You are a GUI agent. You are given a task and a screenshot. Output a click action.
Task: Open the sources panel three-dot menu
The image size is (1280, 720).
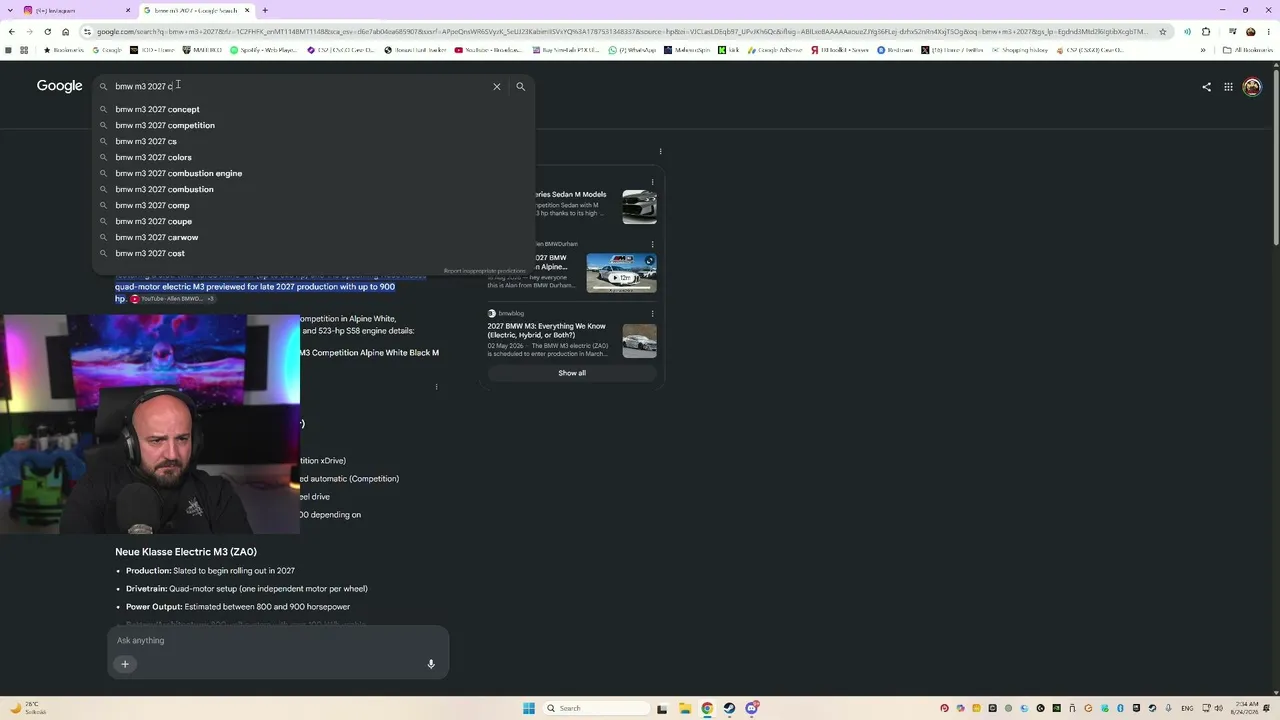click(660, 151)
